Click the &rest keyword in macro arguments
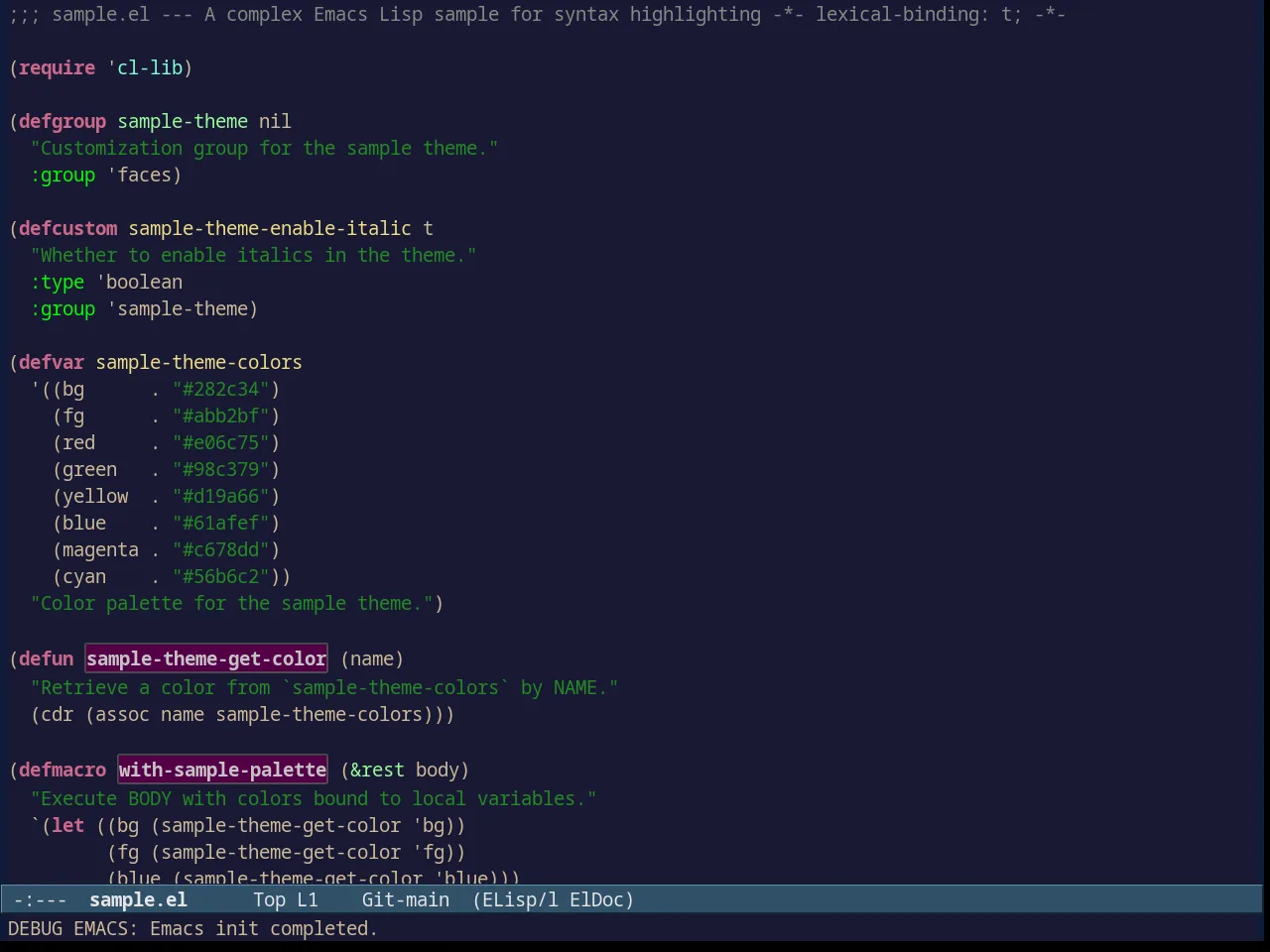Screen dimensions: 1270x952 pos(377,770)
